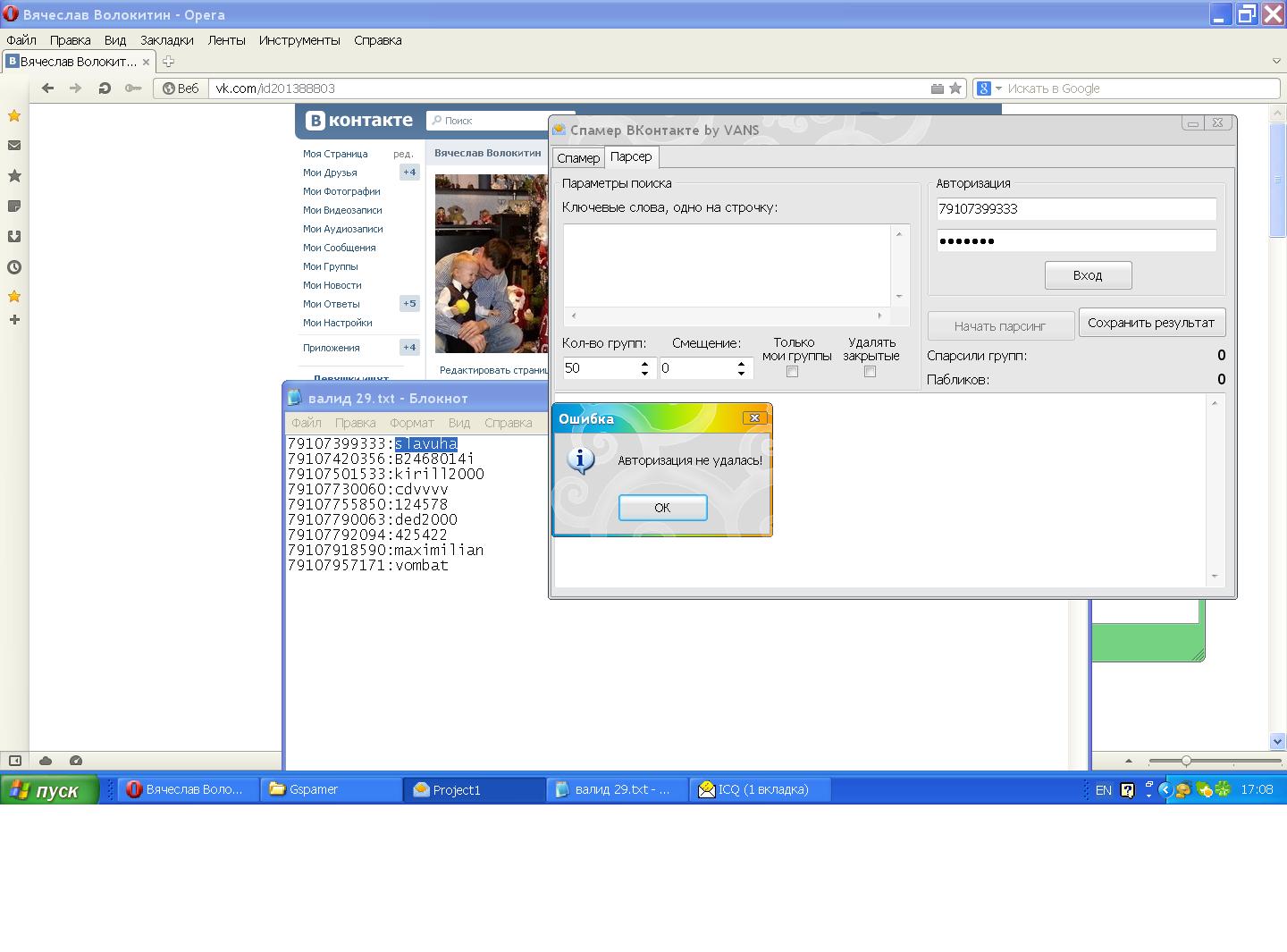The image size is (1287, 952).
Task: Close the Ошибка dialog with X
Action: click(754, 417)
